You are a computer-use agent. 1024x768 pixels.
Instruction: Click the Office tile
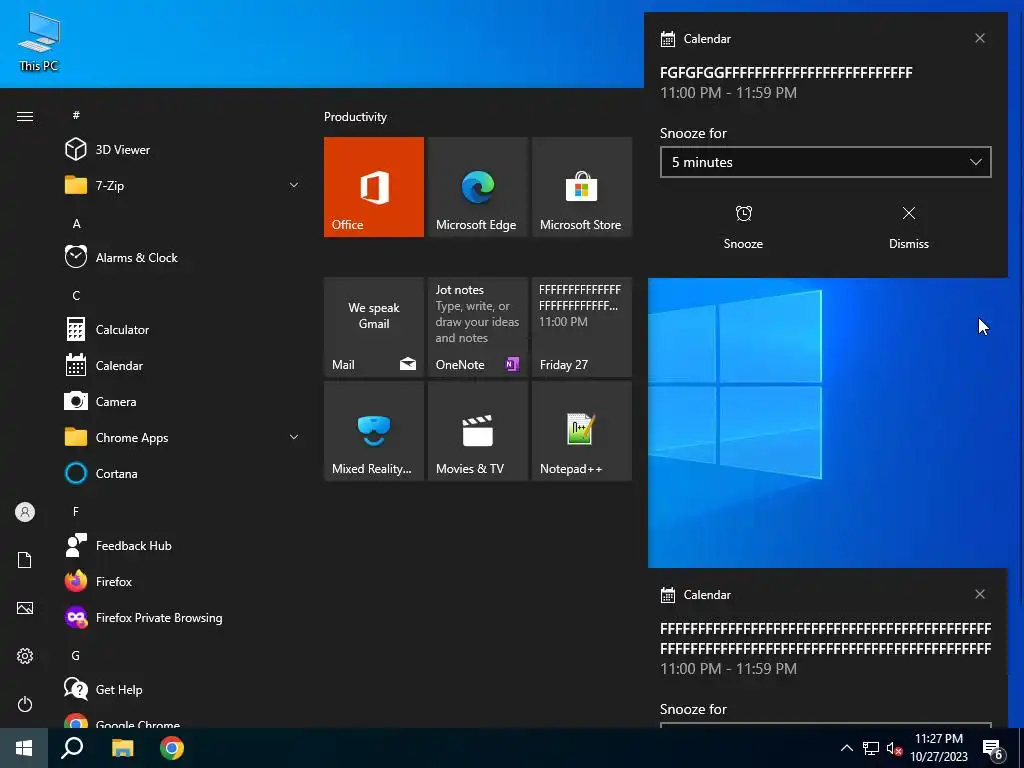374,187
